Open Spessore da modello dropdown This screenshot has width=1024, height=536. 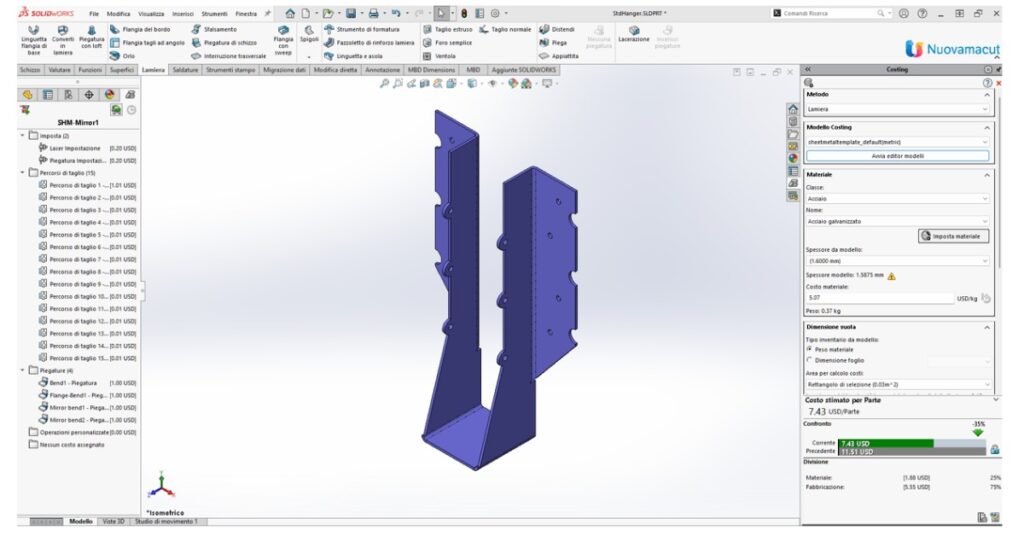(897, 260)
